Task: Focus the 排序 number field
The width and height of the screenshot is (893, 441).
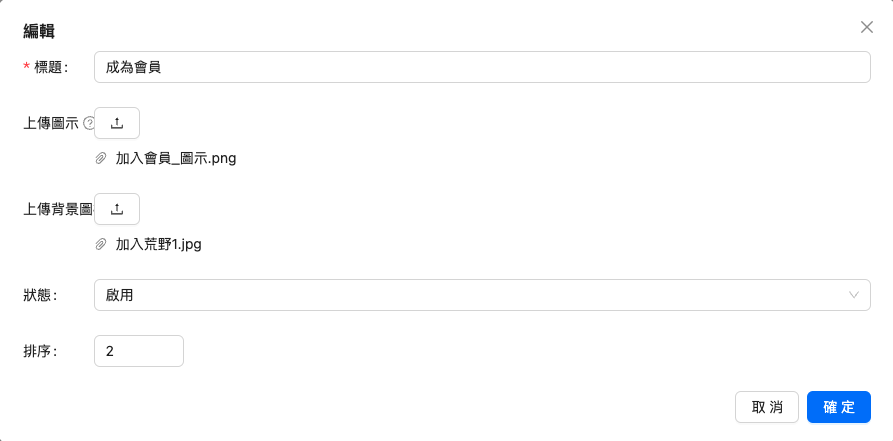Action: pos(138,351)
